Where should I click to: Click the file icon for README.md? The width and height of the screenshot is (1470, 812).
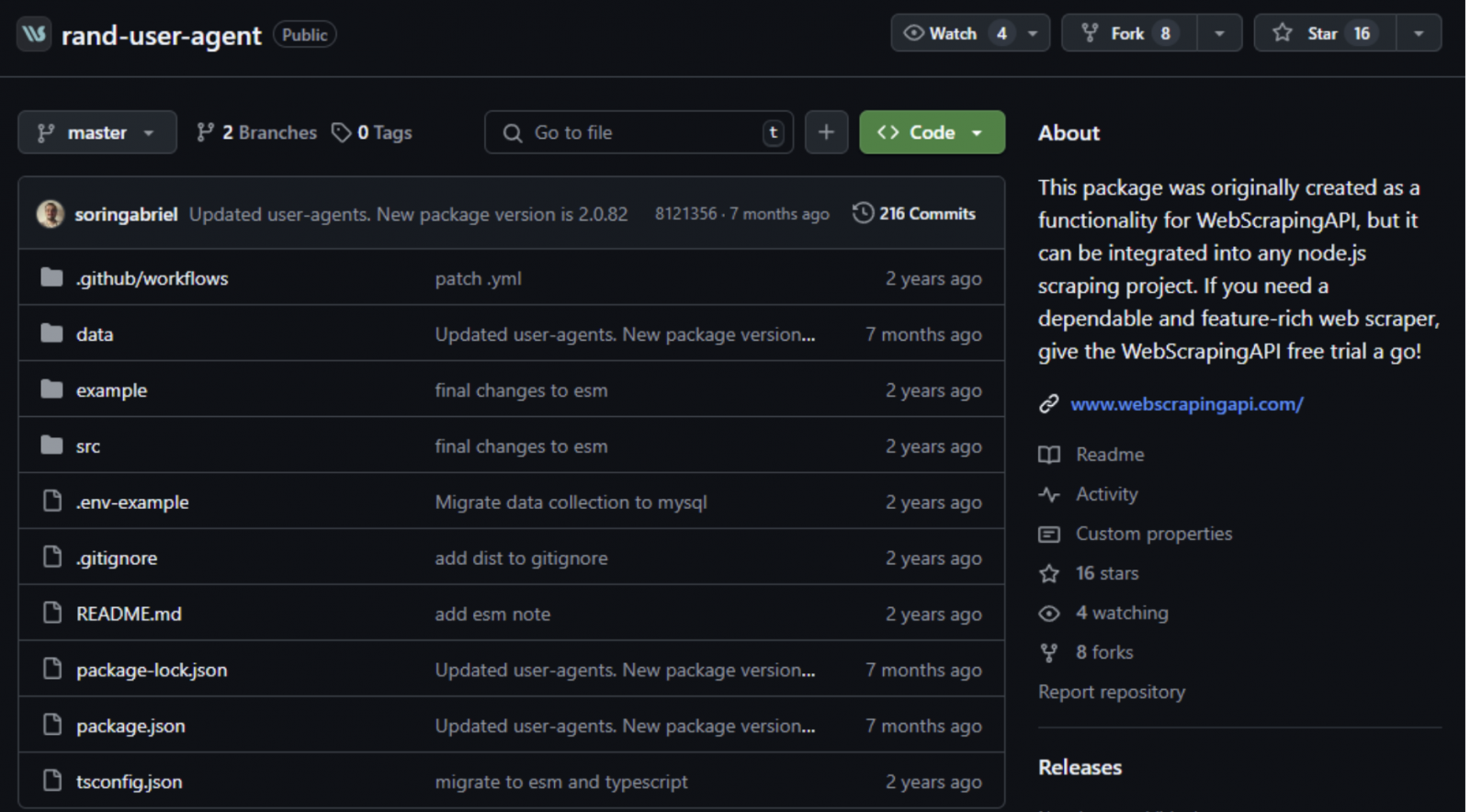(52, 613)
